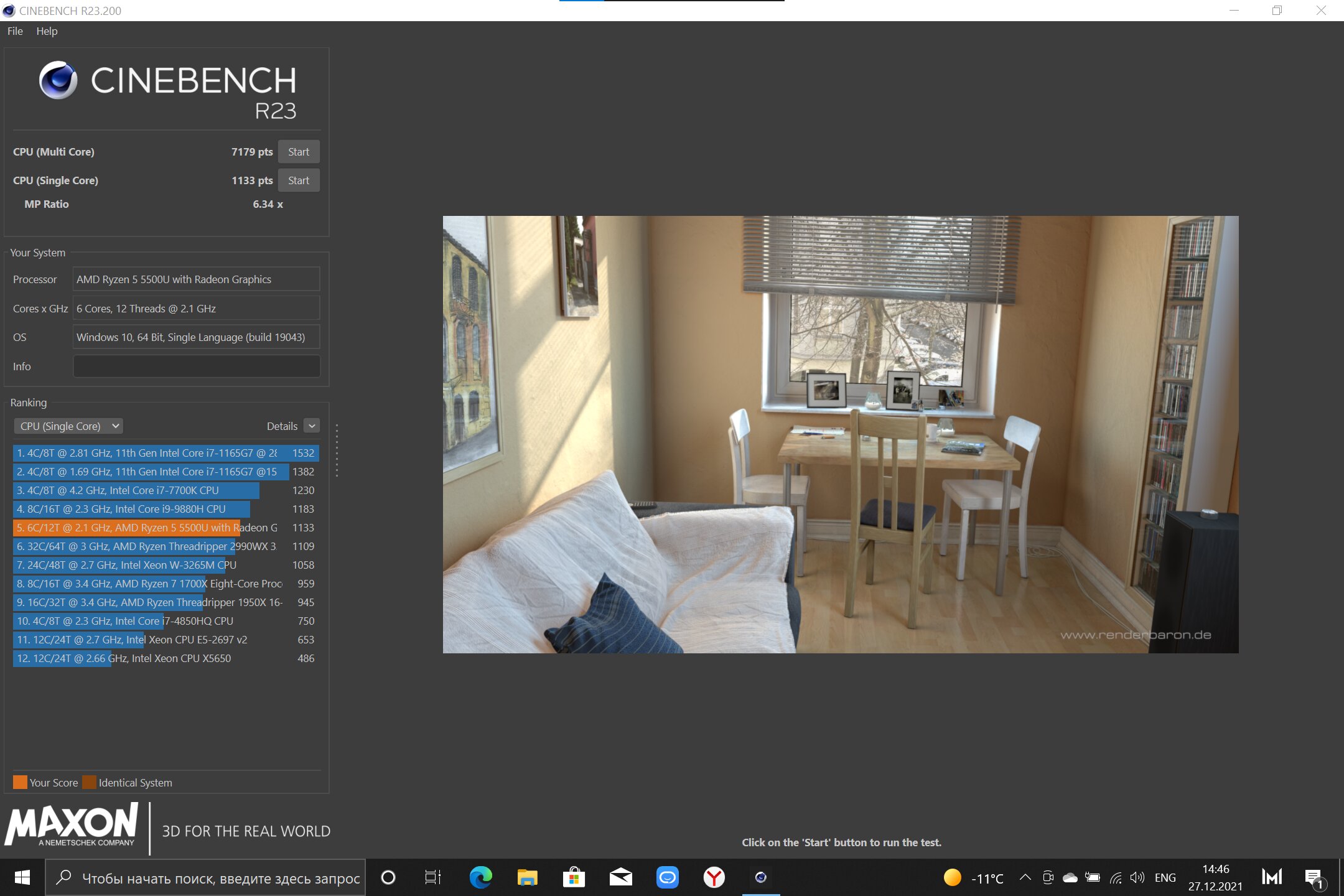Select the Ryzen 5 5500U ranking entry
This screenshot has height=896, width=1344.
pos(147,528)
